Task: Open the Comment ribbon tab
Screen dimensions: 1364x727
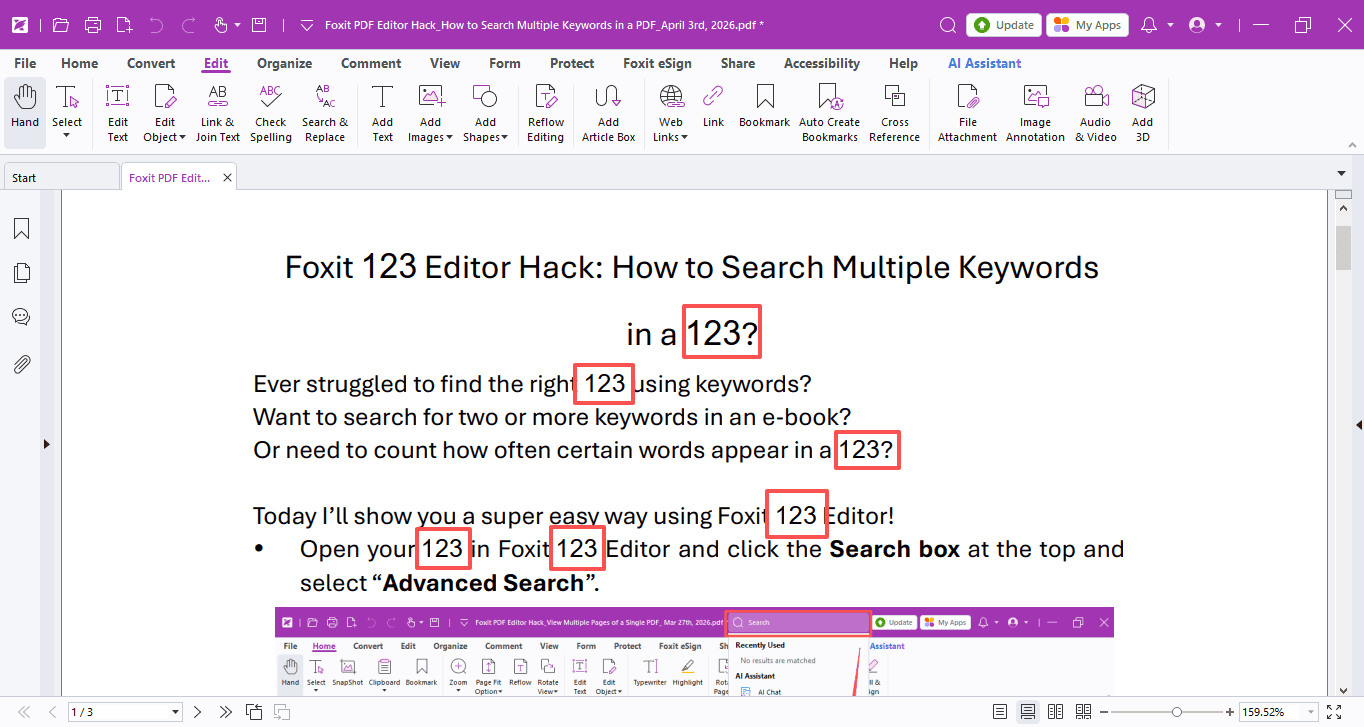Action: [x=371, y=63]
